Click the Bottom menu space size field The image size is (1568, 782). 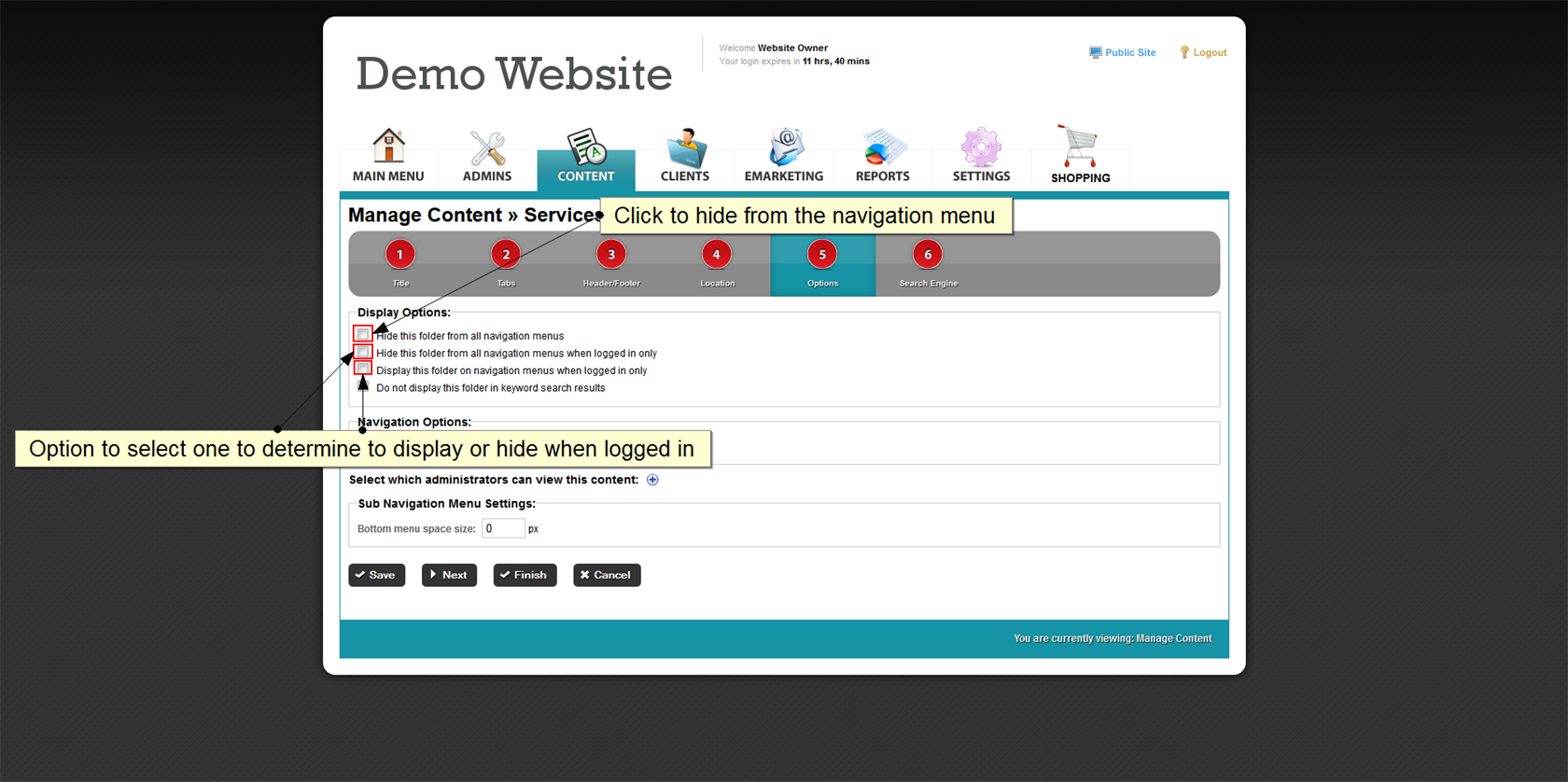pos(503,529)
